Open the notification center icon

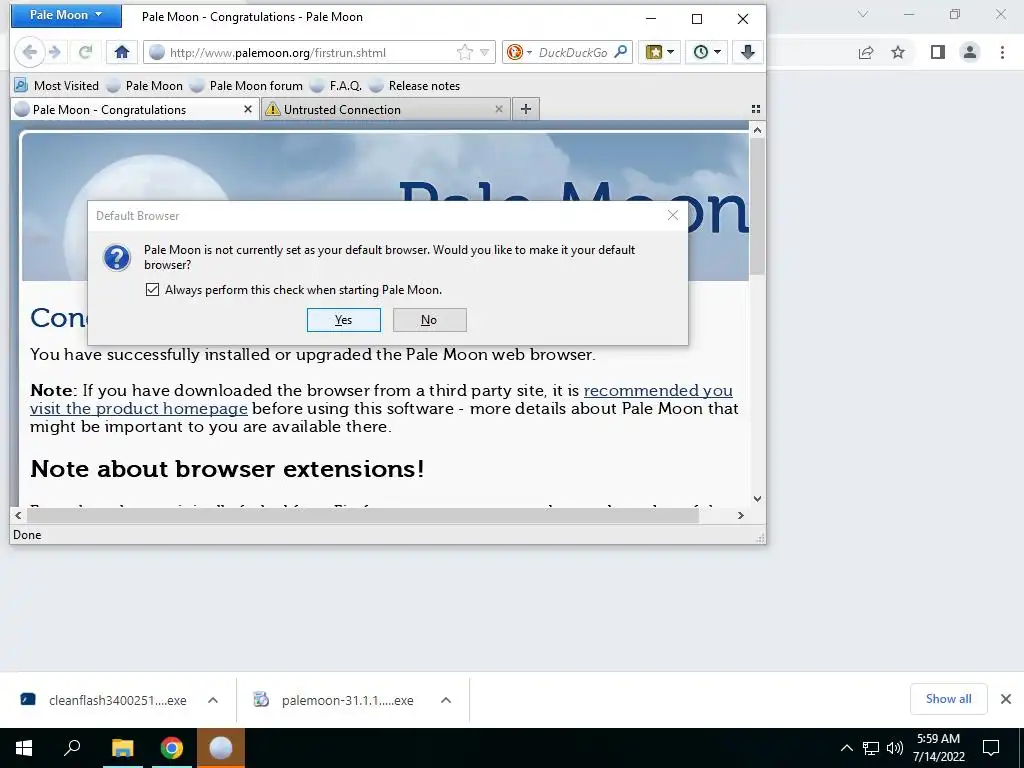(x=991, y=748)
